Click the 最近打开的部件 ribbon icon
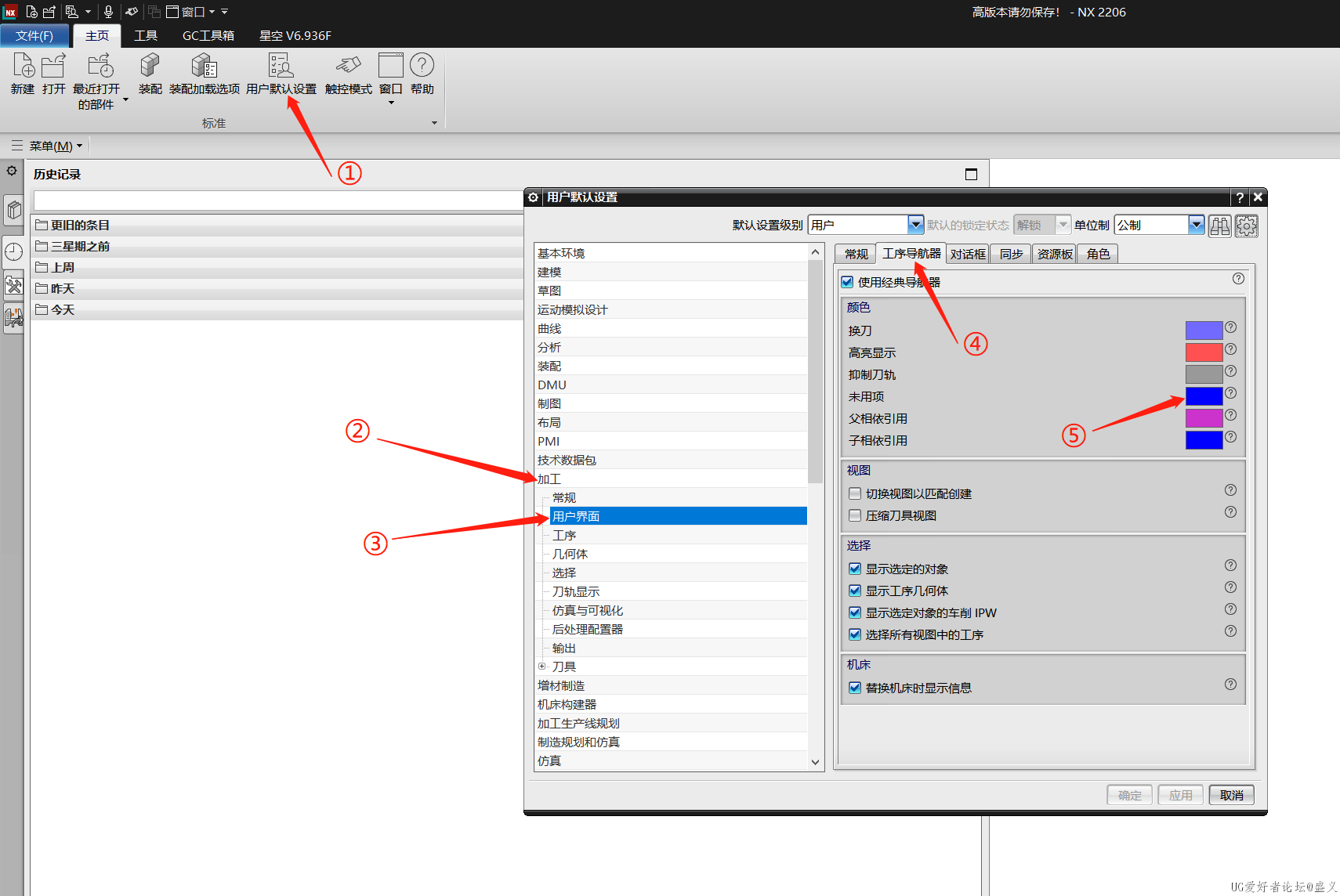Viewport: 1340px width, 896px height. (x=100, y=65)
